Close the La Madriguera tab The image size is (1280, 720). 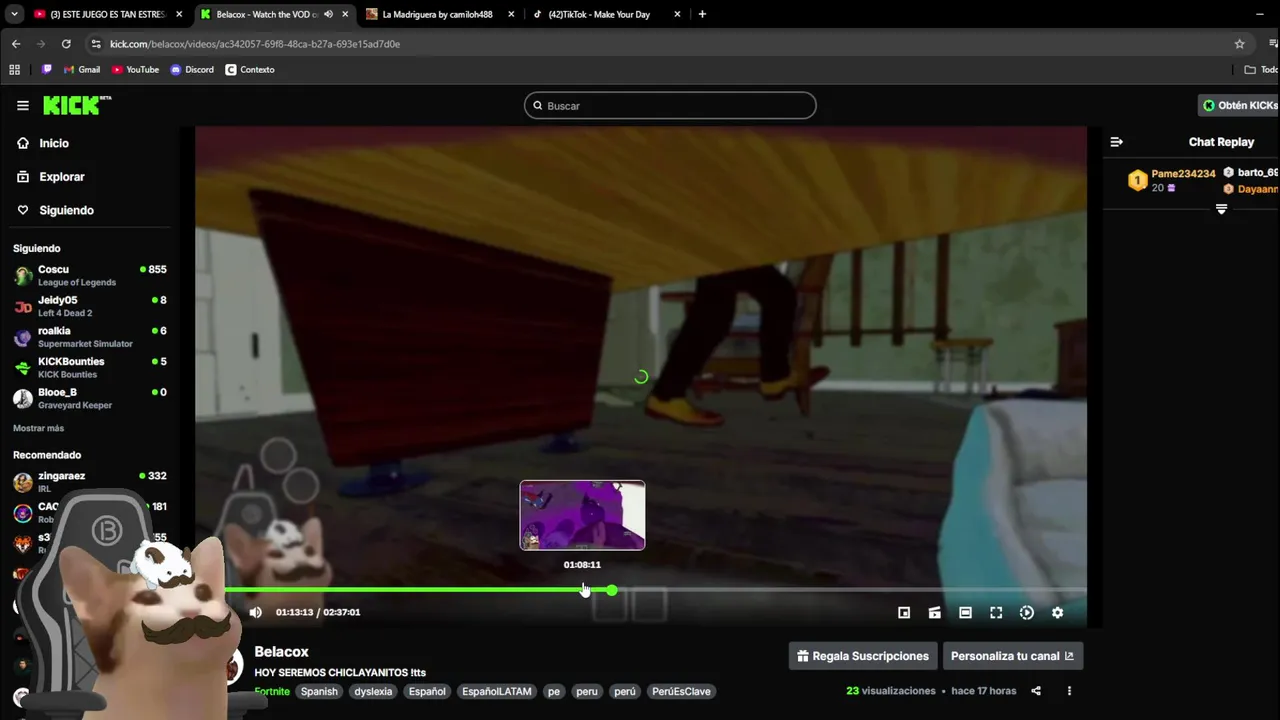(x=511, y=14)
